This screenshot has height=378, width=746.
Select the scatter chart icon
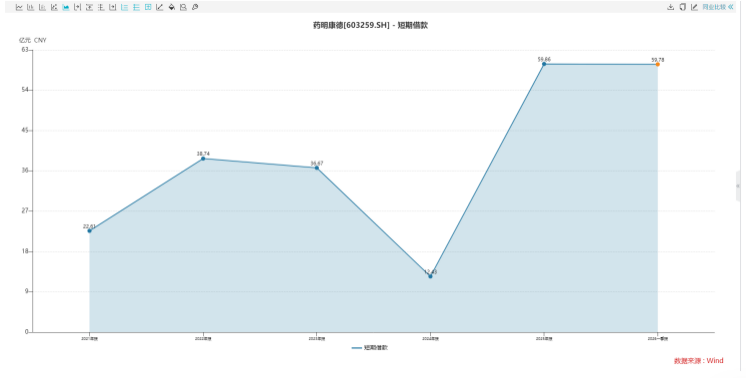point(54,7)
